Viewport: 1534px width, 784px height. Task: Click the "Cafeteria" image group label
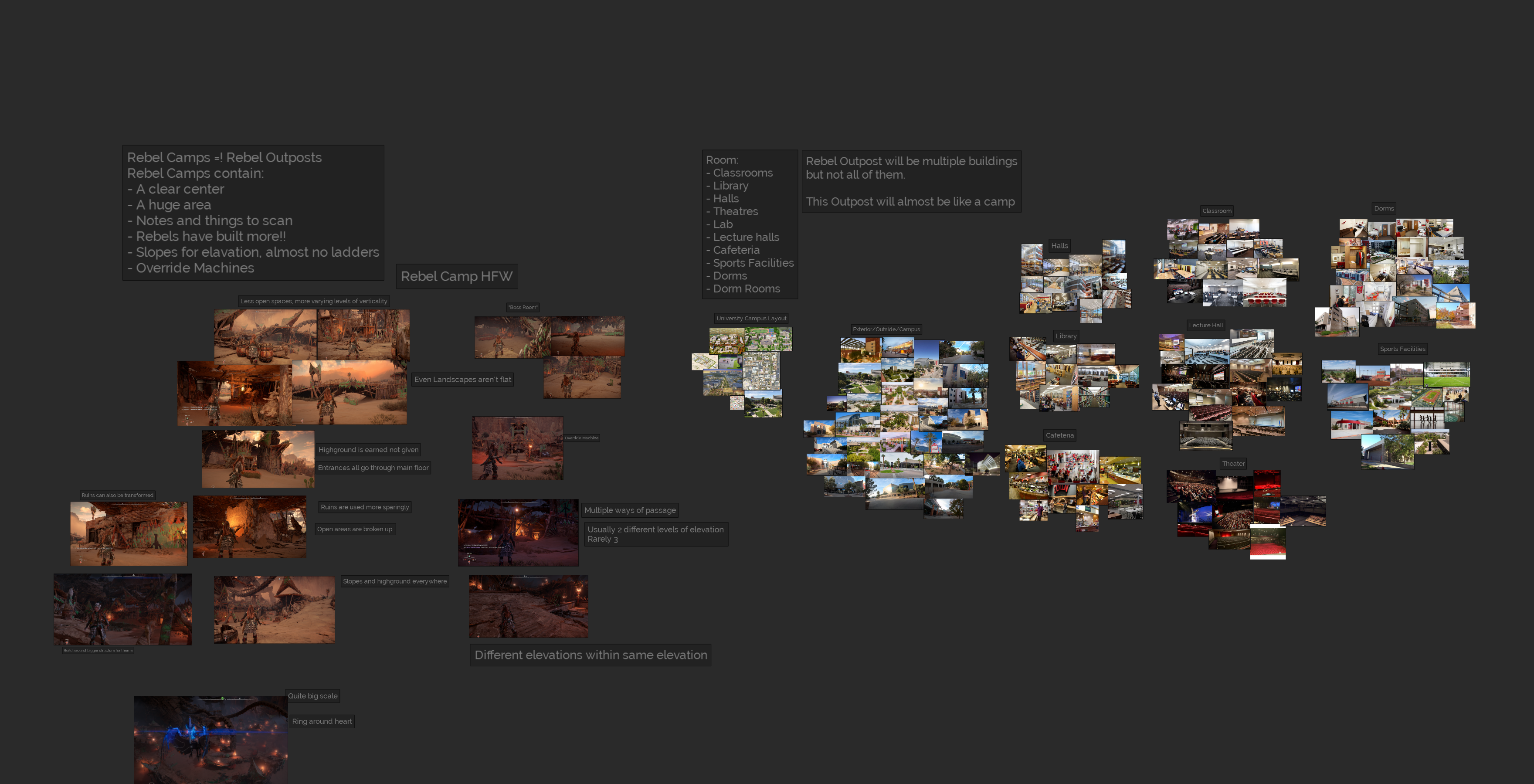(1060, 435)
